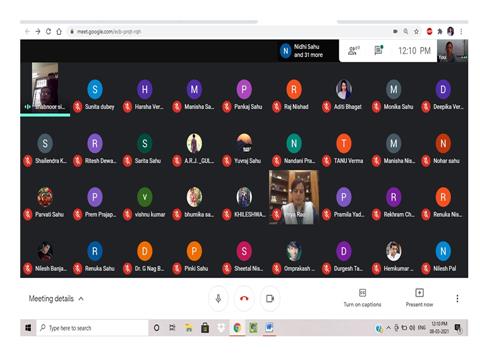The height and width of the screenshot is (360, 480).
Task: Toggle the camera button
Action: (270, 298)
